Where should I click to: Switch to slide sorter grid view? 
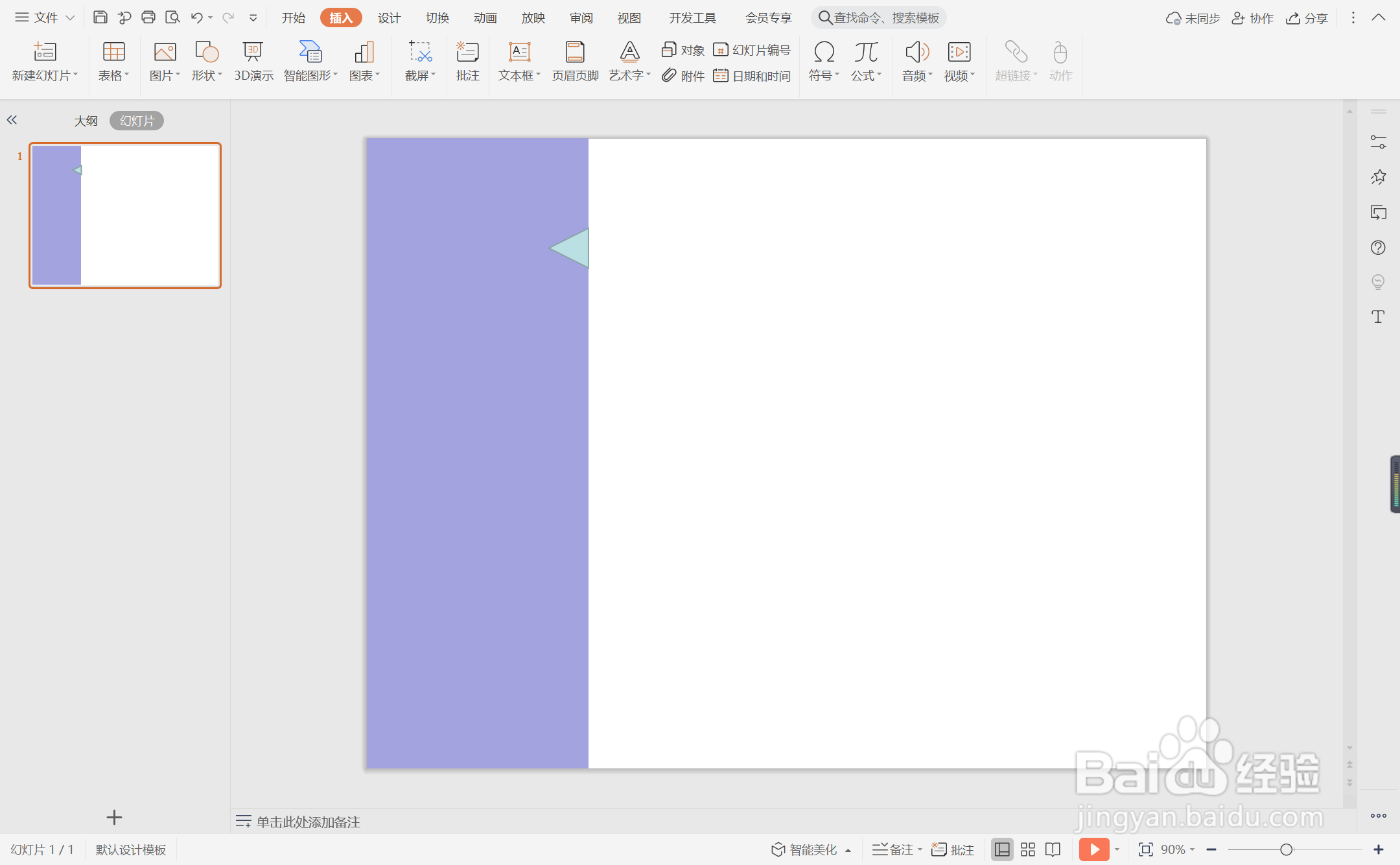click(x=1028, y=849)
